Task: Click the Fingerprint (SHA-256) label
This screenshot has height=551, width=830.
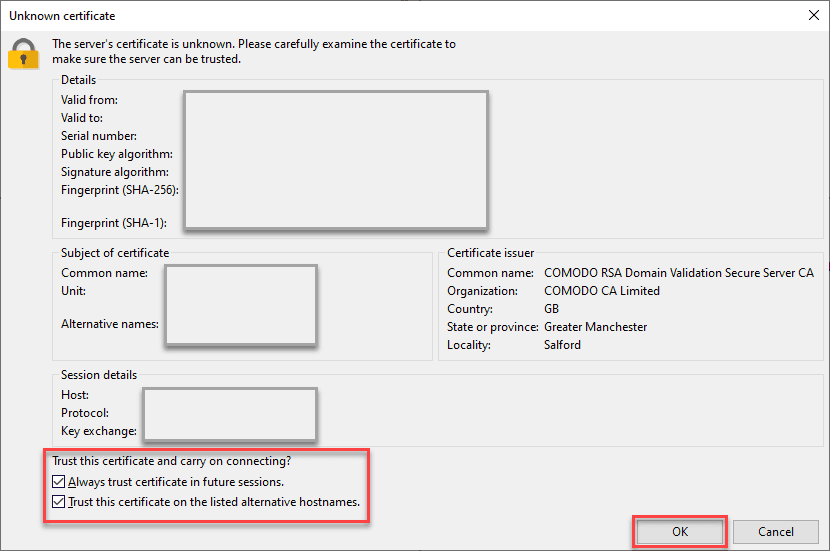Action: [120, 190]
